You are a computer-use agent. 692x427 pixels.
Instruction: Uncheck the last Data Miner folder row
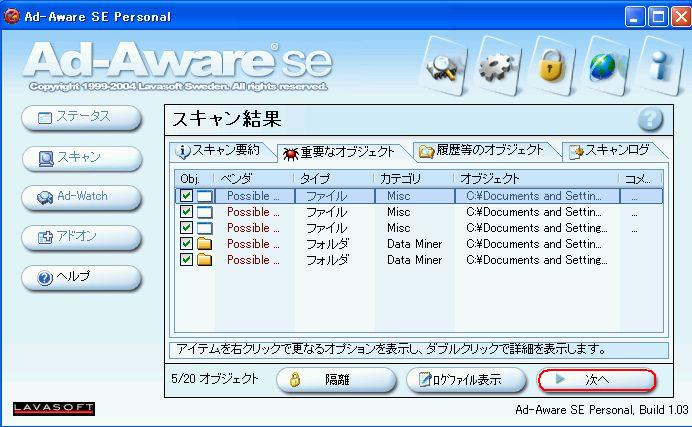click(186, 259)
